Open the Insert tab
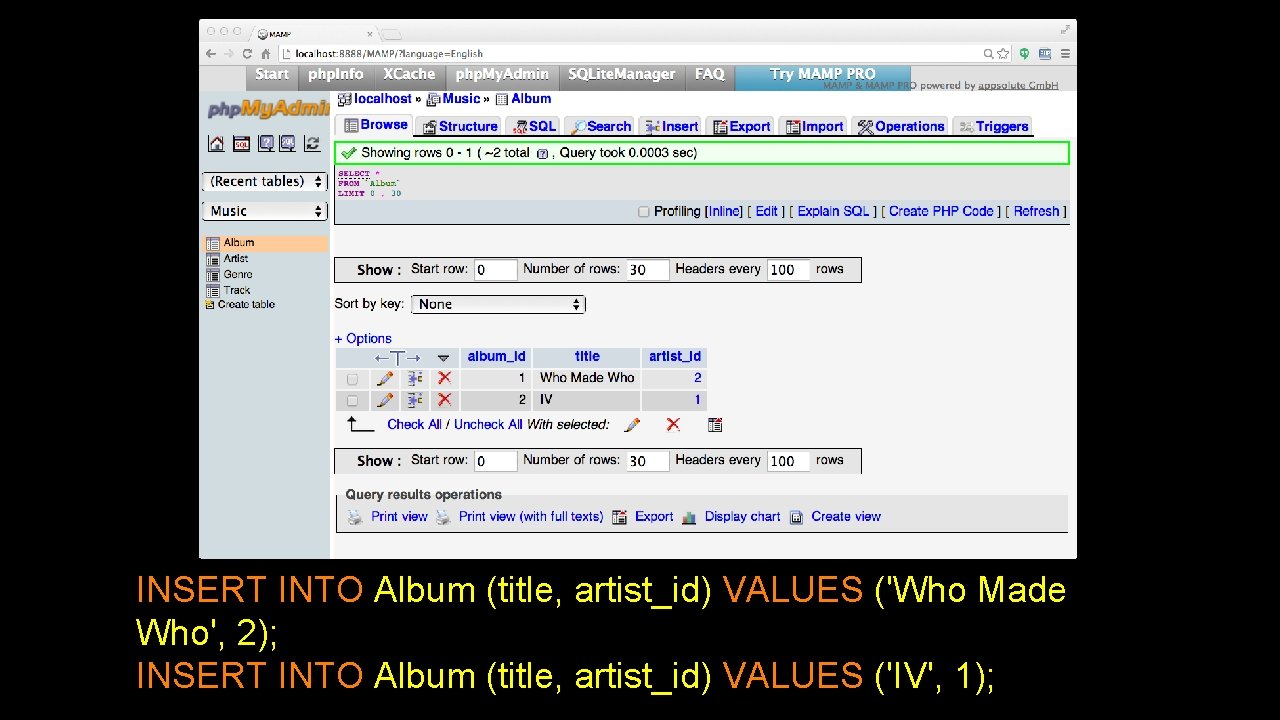The image size is (1280, 720). click(671, 127)
